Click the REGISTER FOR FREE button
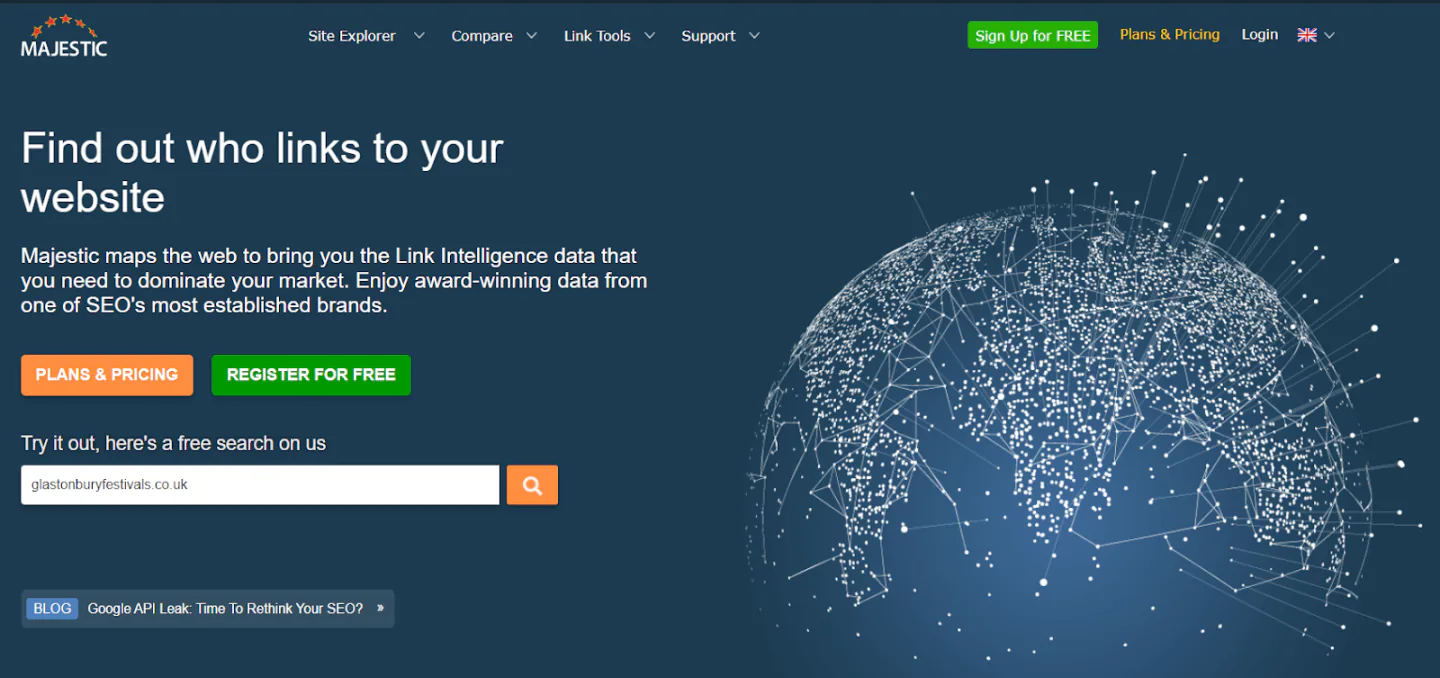 [x=311, y=375]
